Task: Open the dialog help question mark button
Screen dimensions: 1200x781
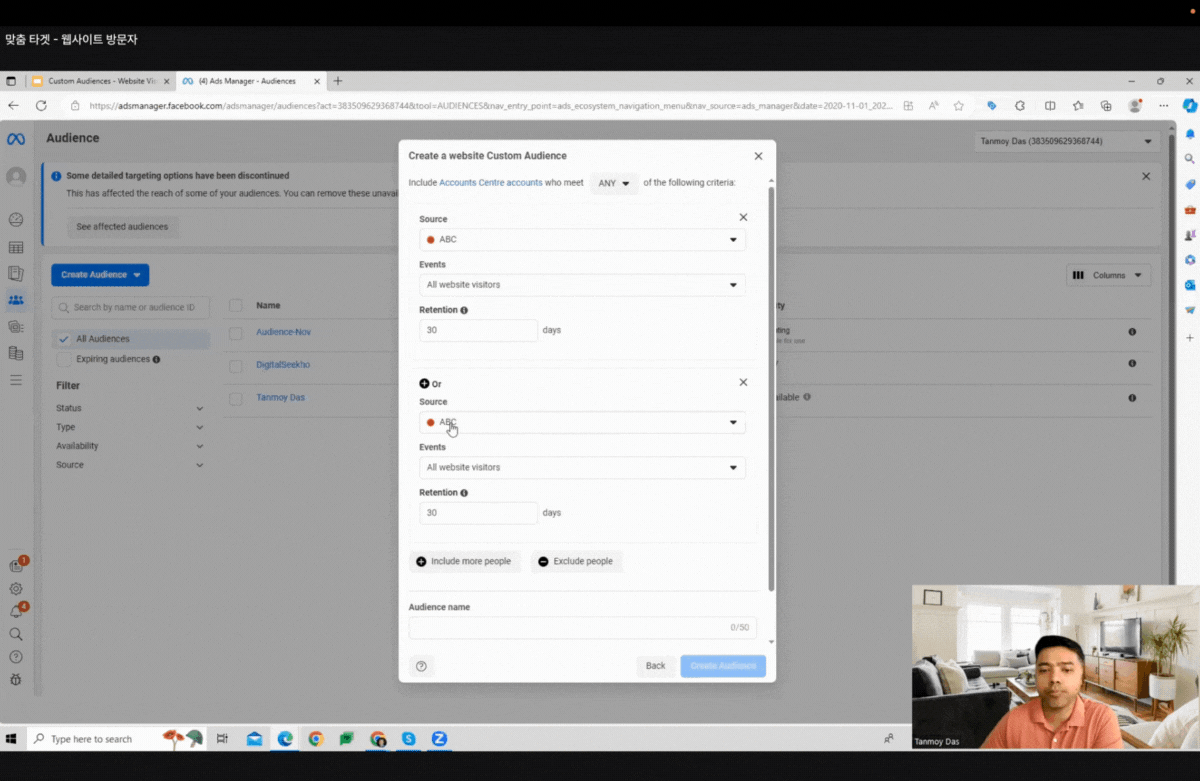Action: tap(421, 666)
